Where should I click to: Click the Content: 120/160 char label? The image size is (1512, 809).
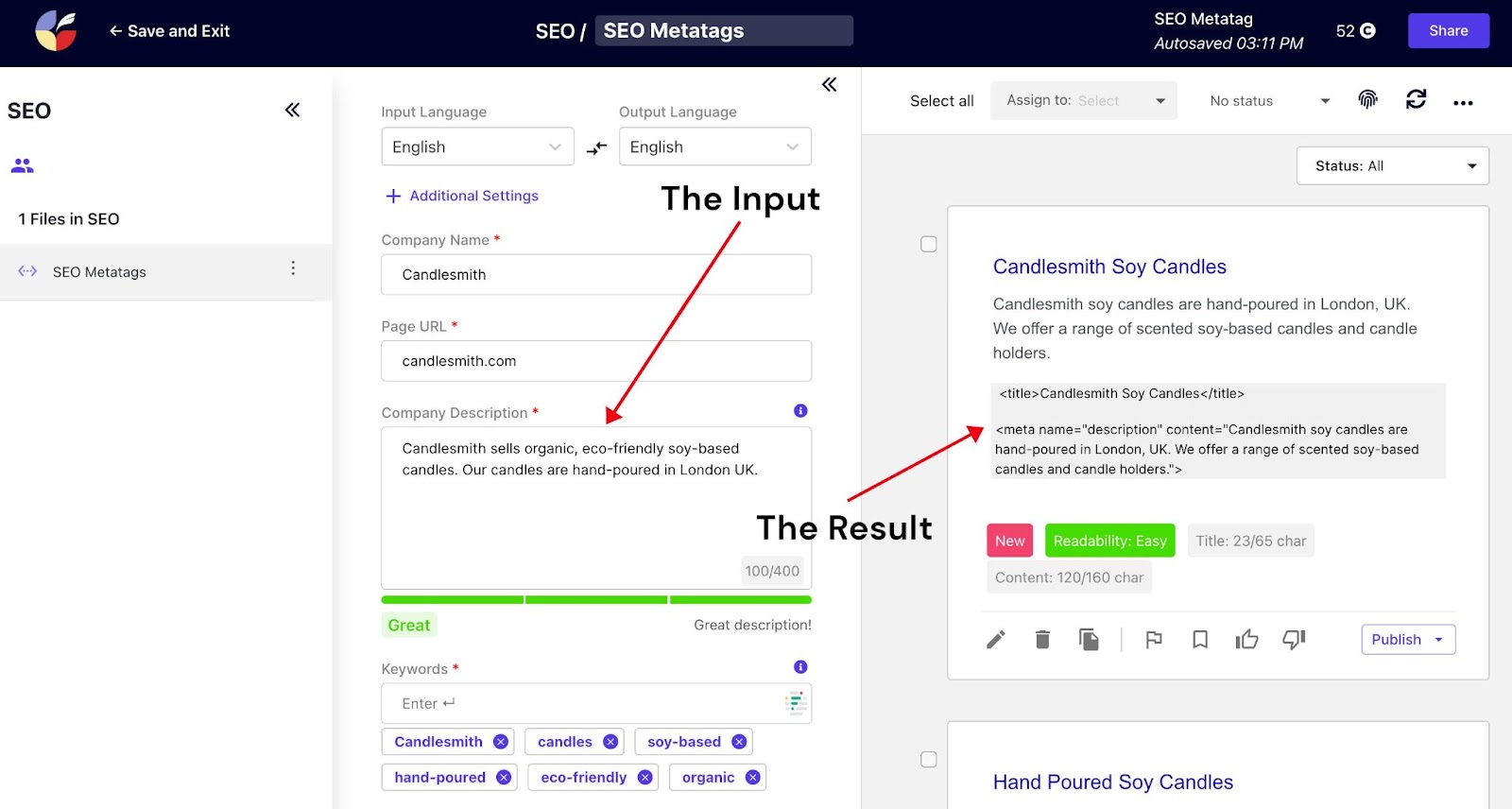click(x=1069, y=577)
